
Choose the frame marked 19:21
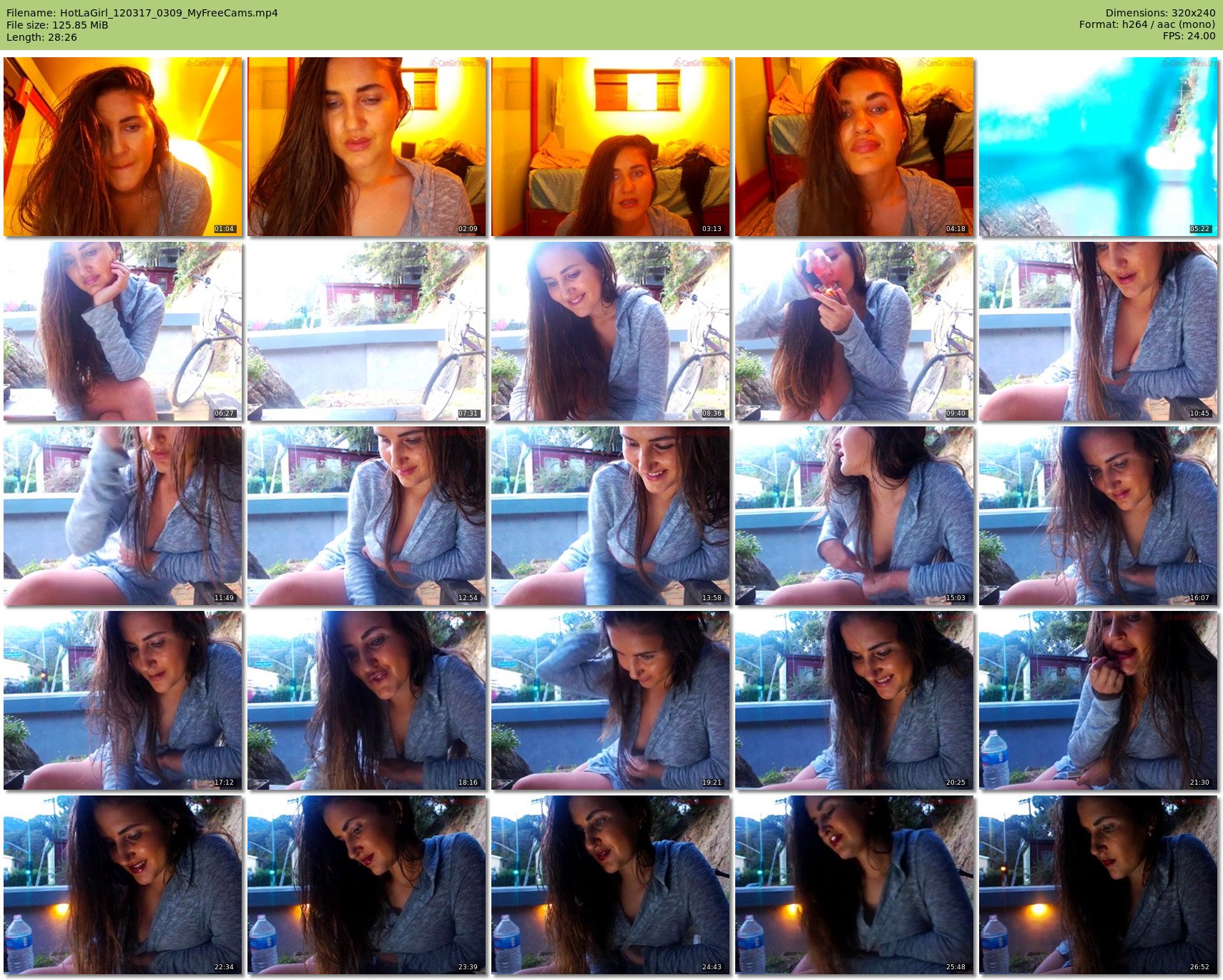click(611, 700)
